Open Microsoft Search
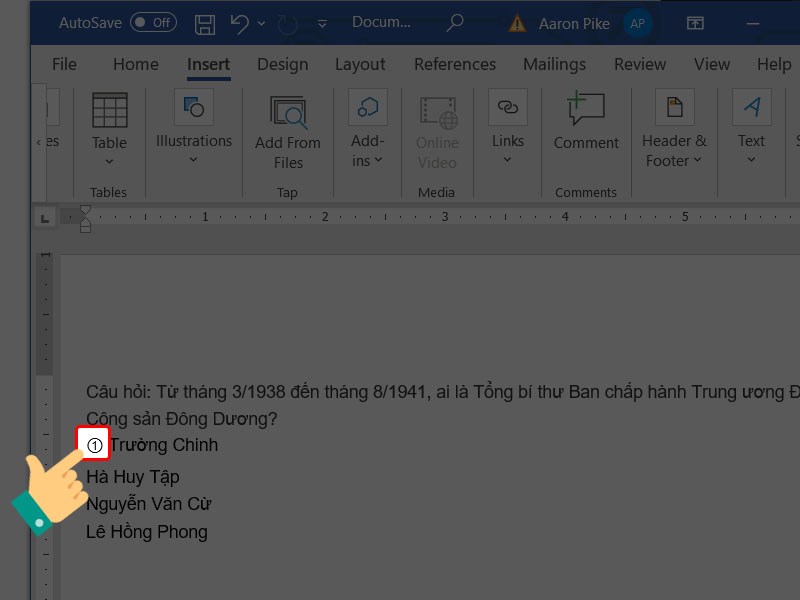Screen dimensions: 800x600 (455, 21)
